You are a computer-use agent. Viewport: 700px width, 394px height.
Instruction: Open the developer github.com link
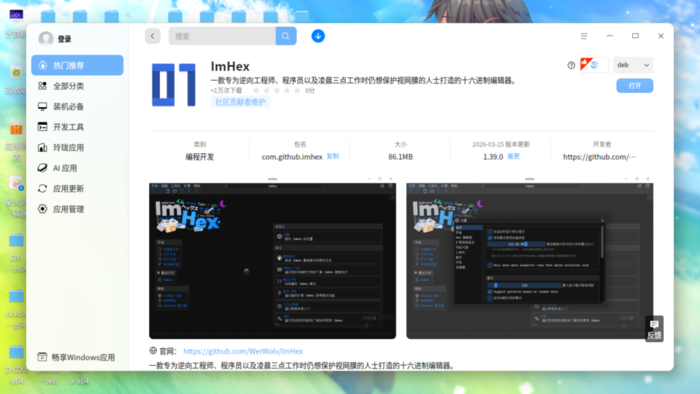point(599,157)
